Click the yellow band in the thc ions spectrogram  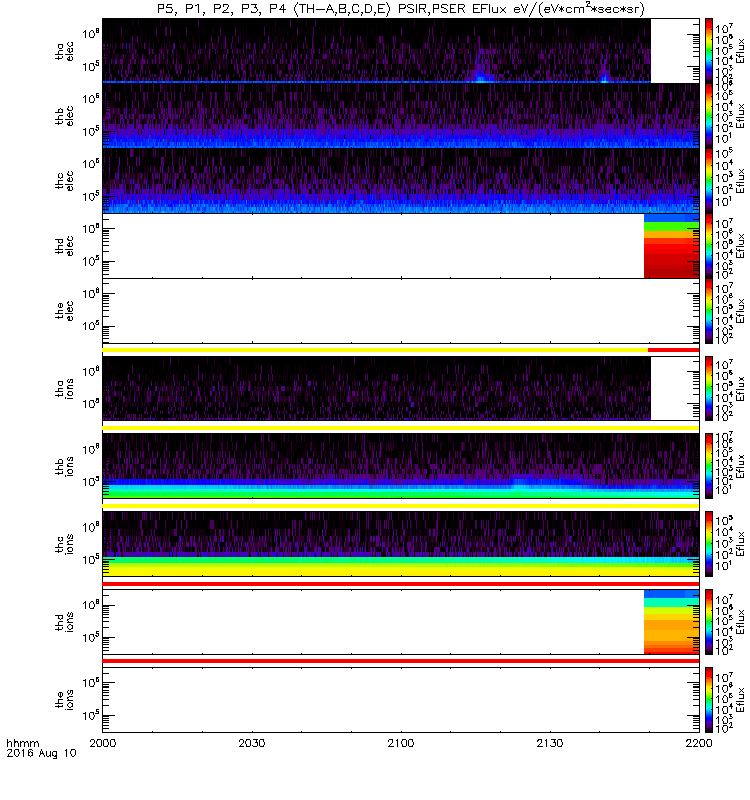[x=401, y=570]
